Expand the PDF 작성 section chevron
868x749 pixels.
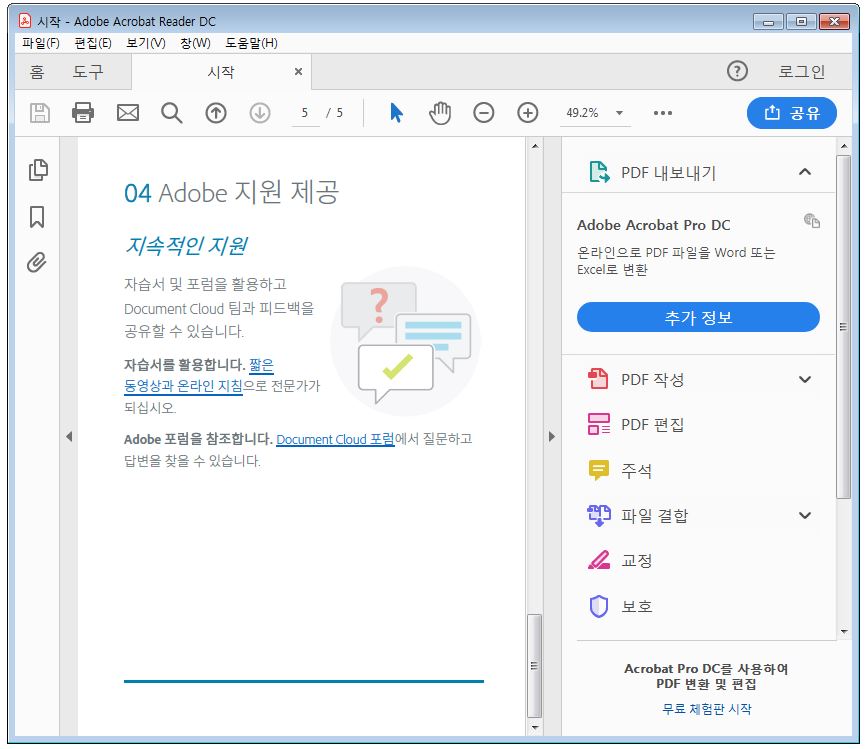[x=805, y=379]
